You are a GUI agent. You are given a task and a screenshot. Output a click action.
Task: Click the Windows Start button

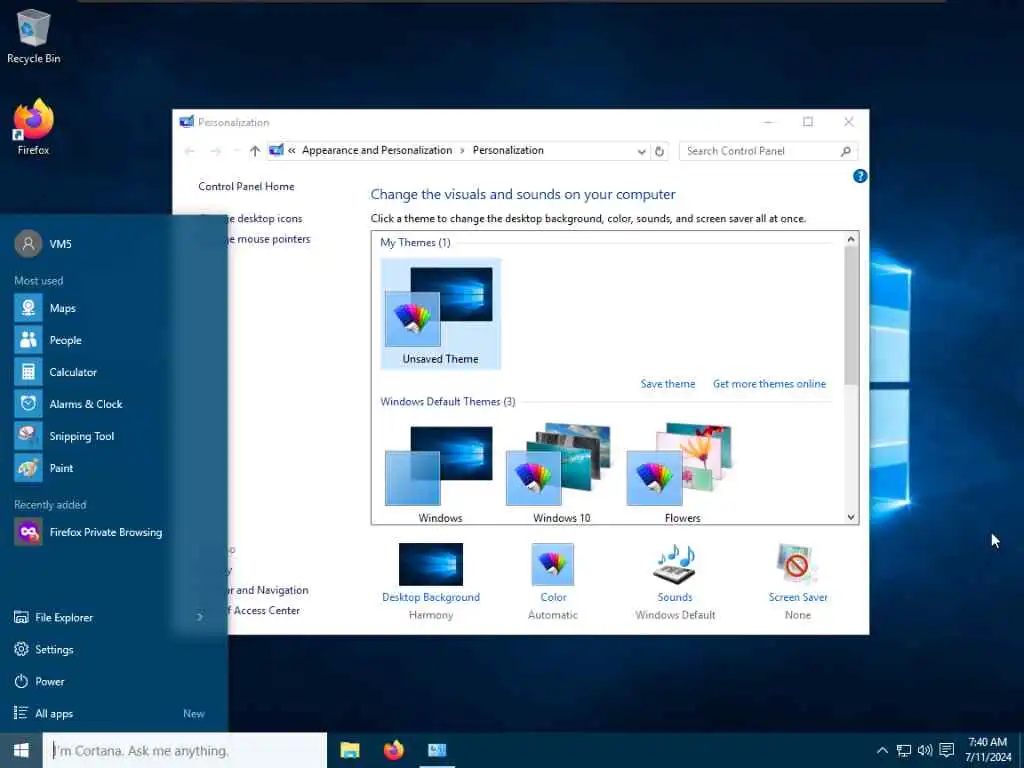[x=21, y=750]
